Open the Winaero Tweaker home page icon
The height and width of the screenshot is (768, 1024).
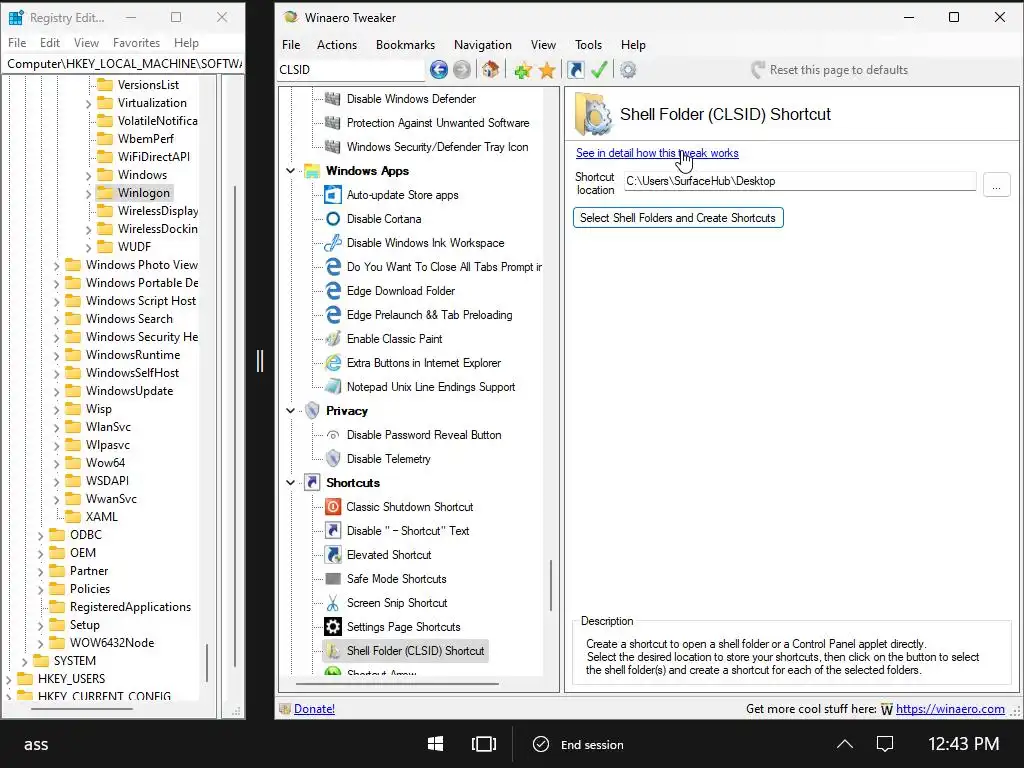coord(490,70)
